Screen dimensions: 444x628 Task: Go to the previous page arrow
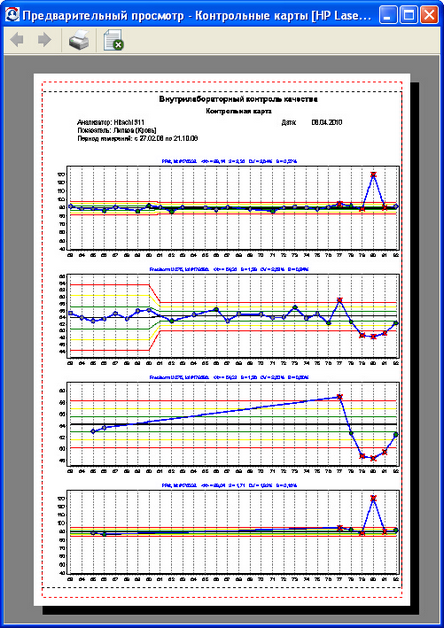[17, 40]
